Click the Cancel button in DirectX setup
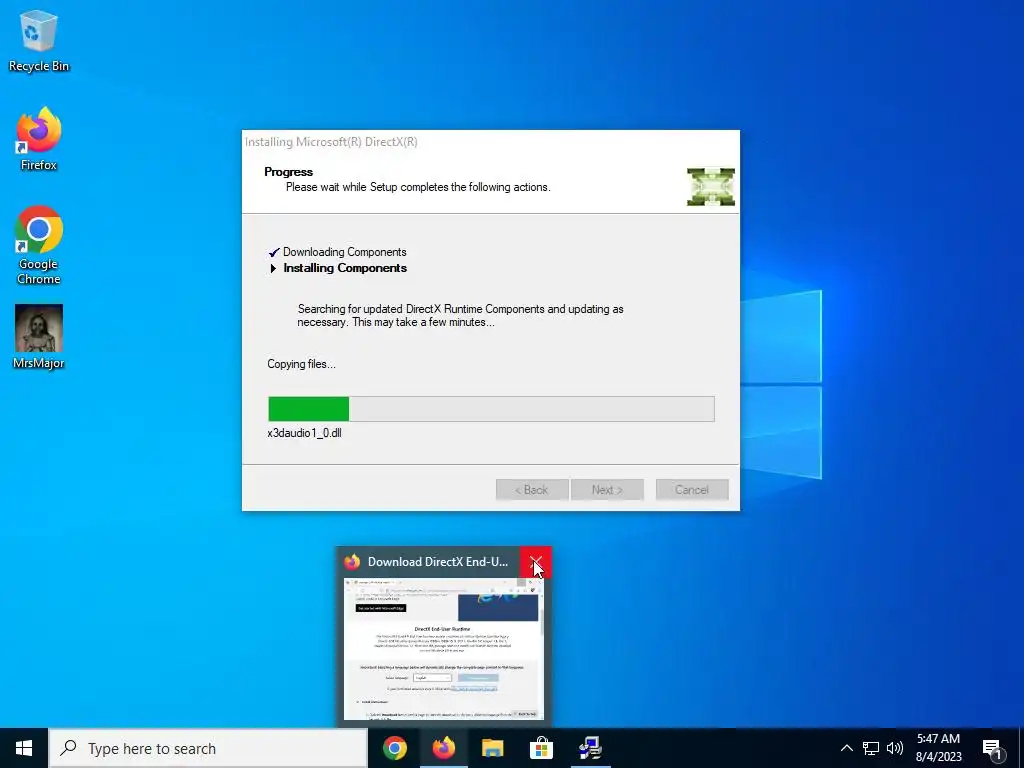This screenshot has height=768, width=1024. click(x=692, y=490)
